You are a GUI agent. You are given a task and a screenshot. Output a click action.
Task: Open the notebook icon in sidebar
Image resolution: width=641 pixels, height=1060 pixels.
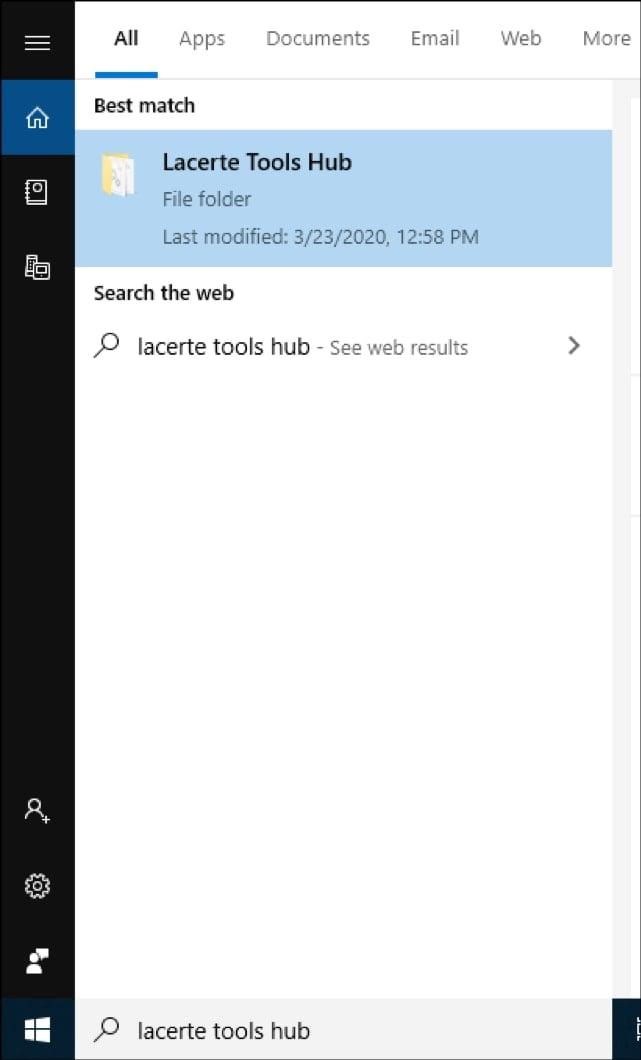pos(37,193)
